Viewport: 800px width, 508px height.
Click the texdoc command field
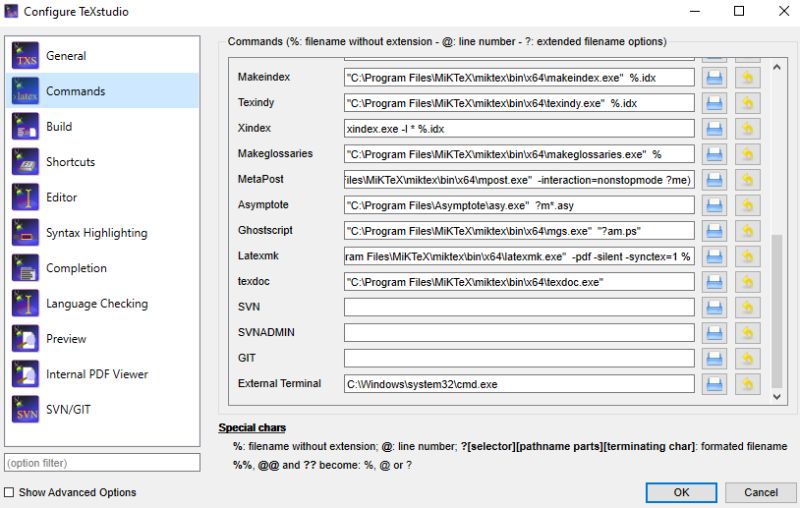tap(519, 282)
